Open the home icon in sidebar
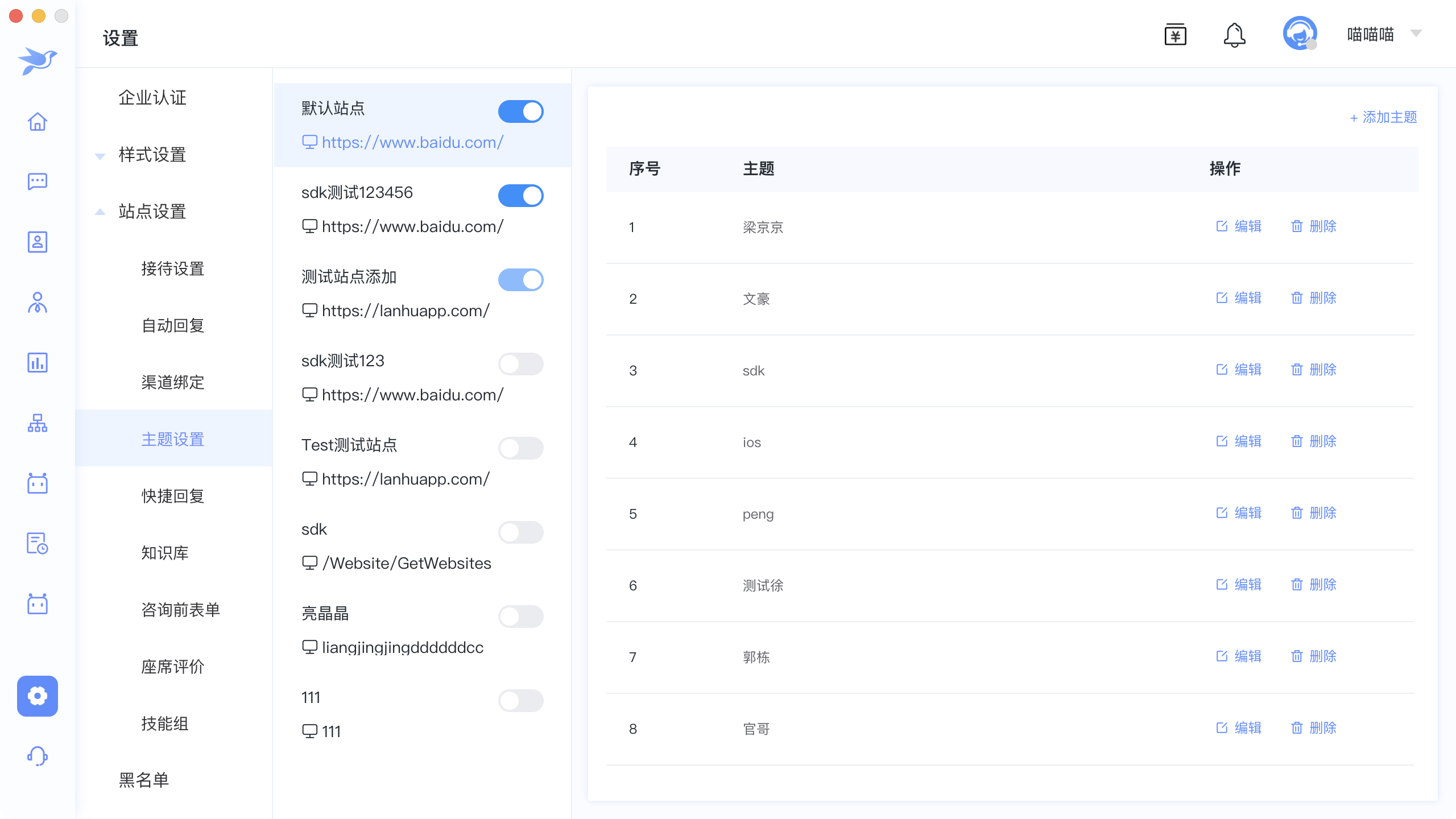 click(x=38, y=121)
